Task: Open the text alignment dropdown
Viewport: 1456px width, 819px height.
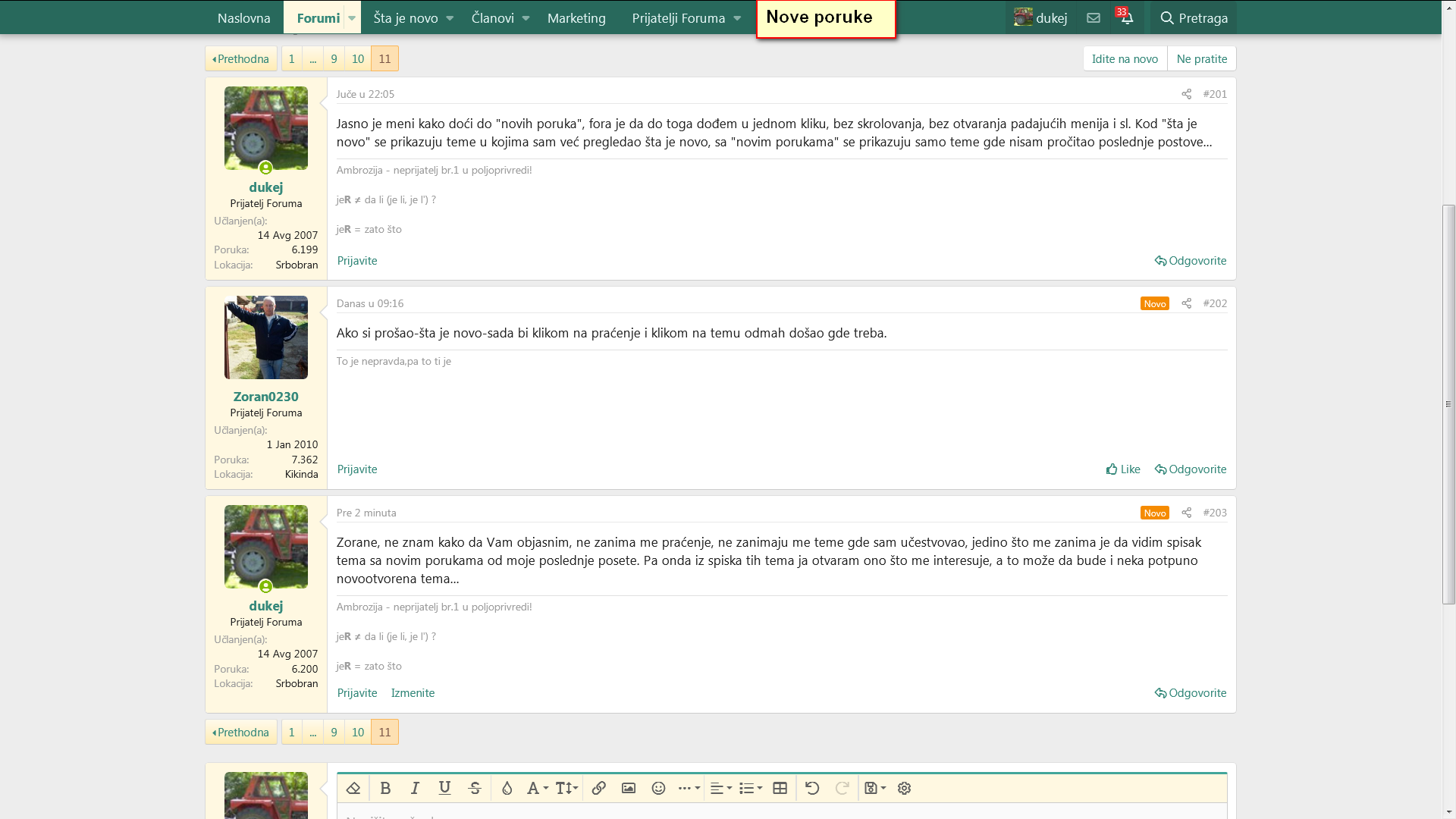Action: click(720, 788)
